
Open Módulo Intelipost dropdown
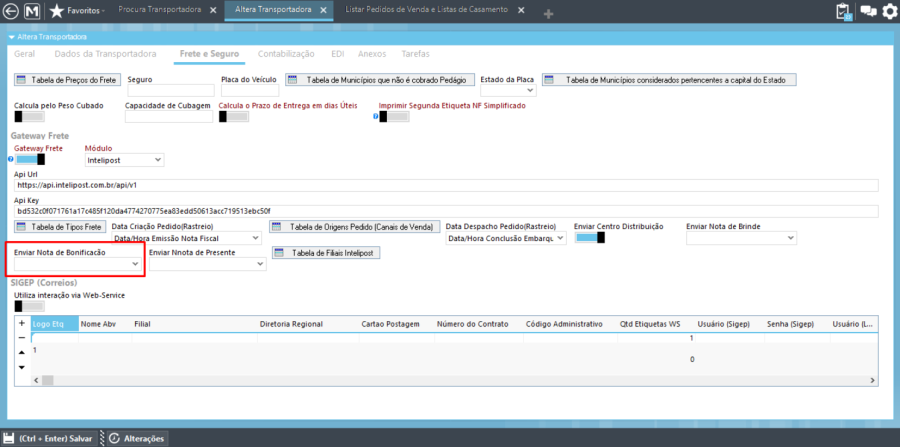[x=125, y=160]
